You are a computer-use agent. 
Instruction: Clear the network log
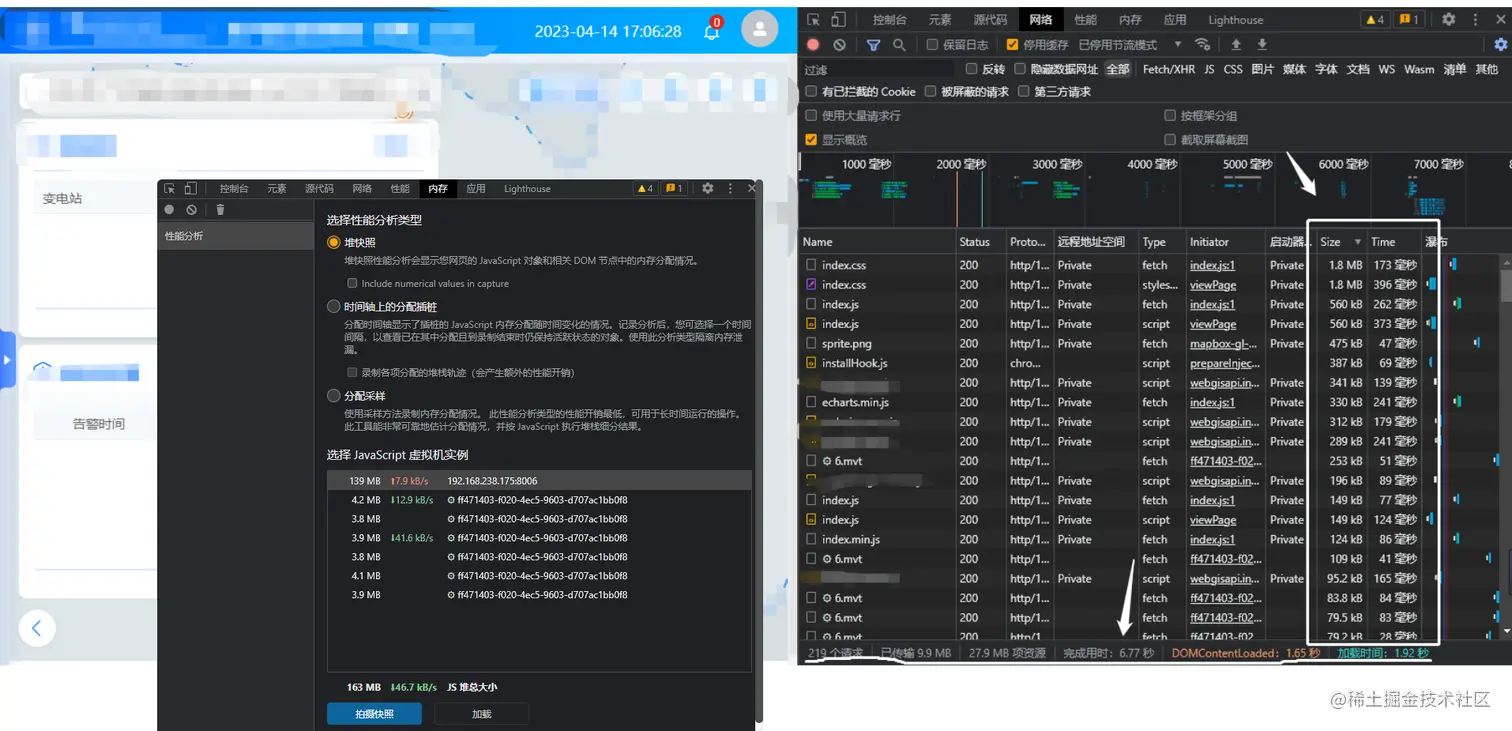[839, 45]
